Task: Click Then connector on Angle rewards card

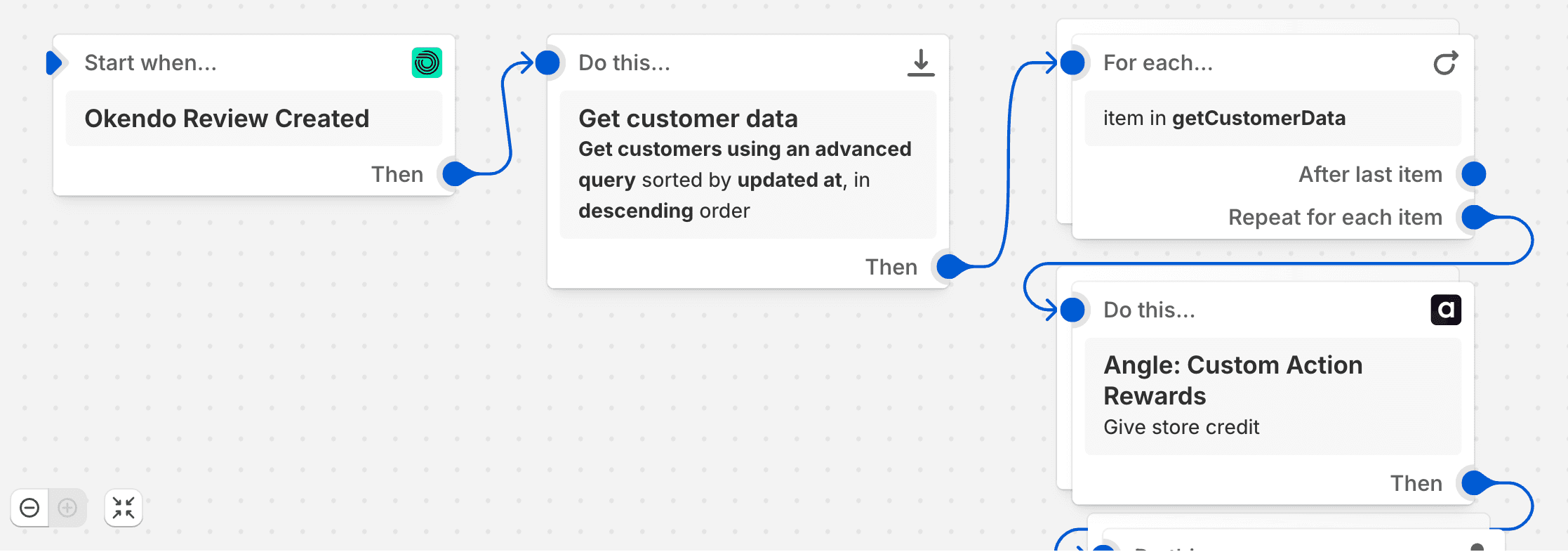Action: pyautogui.click(x=1473, y=483)
